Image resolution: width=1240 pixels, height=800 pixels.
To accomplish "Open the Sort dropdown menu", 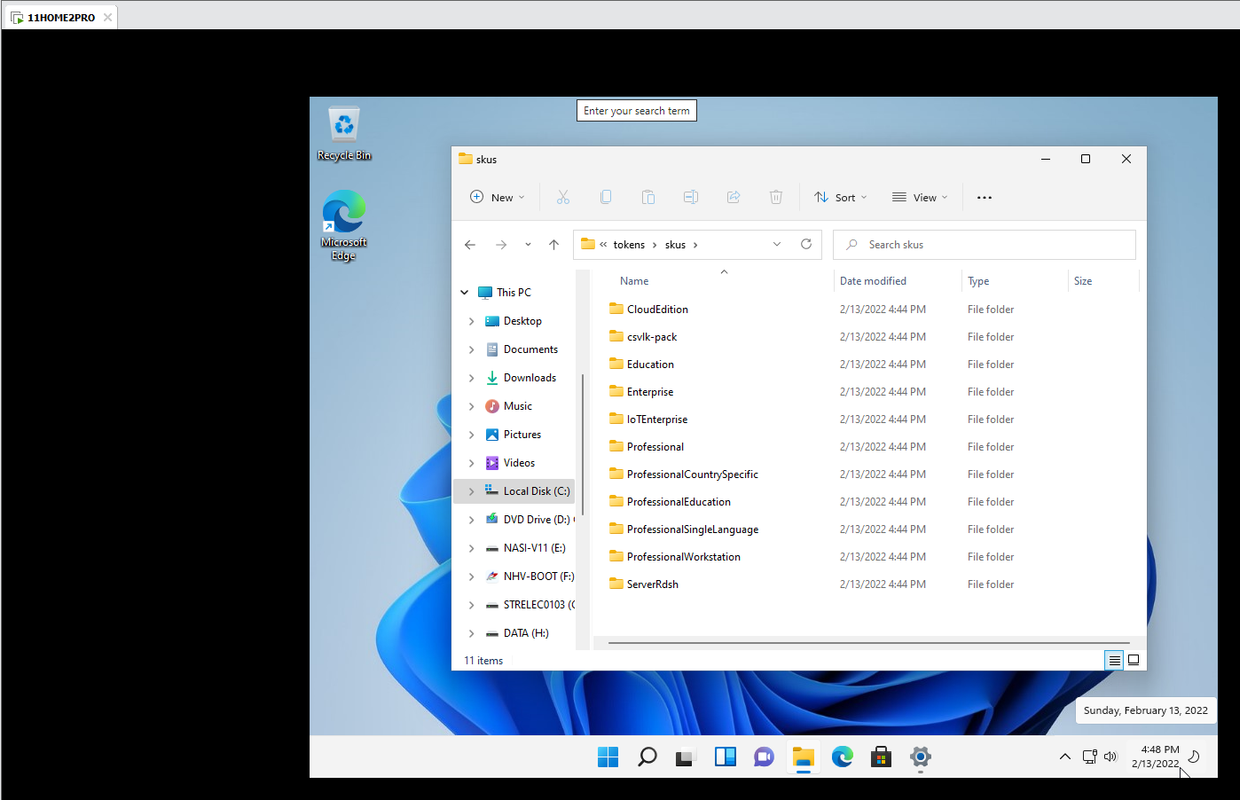I will coord(841,197).
